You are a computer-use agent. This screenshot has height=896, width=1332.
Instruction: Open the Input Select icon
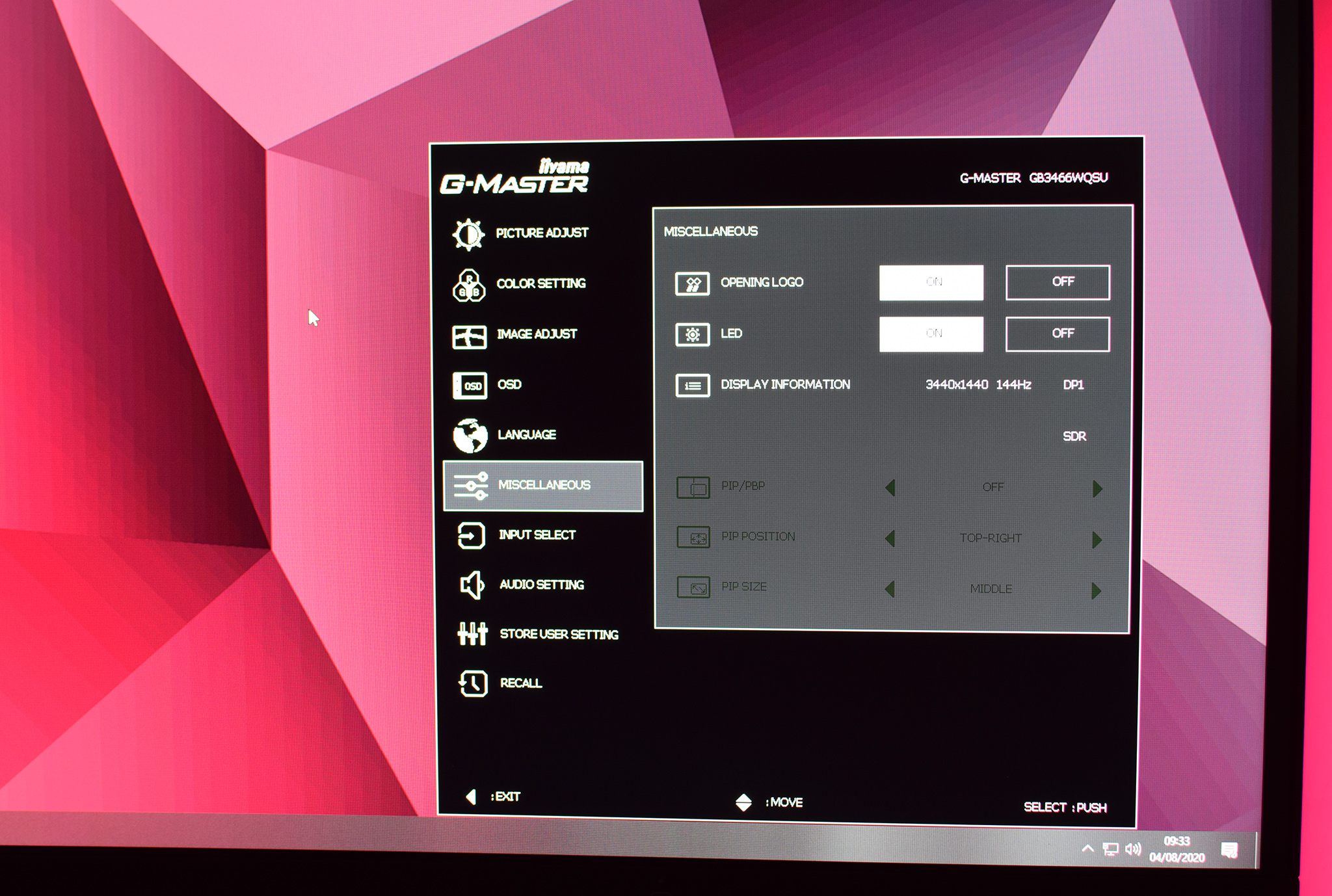click(471, 536)
